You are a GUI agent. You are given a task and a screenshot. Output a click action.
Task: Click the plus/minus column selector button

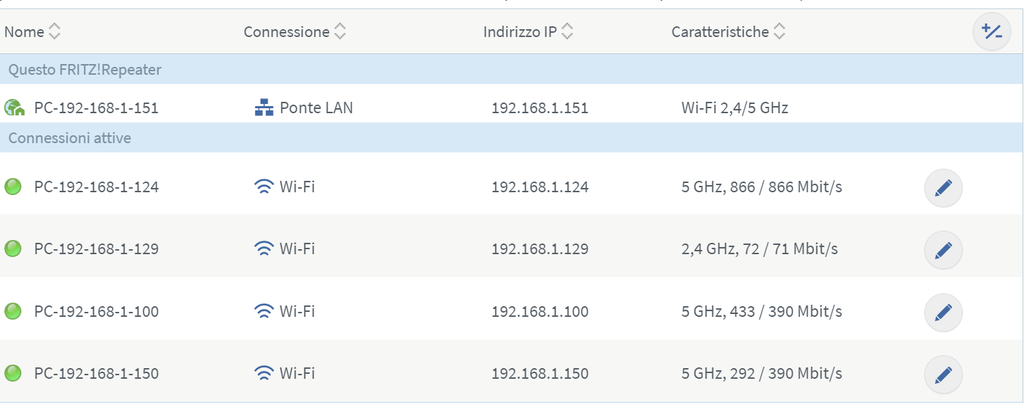991,32
